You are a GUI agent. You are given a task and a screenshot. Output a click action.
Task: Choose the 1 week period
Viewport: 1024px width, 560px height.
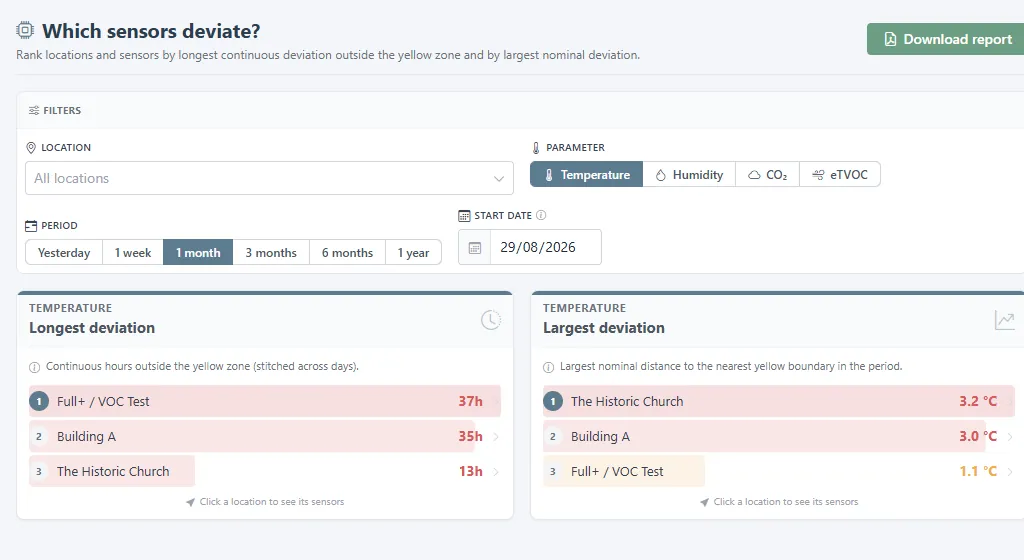click(x=133, y=253)
